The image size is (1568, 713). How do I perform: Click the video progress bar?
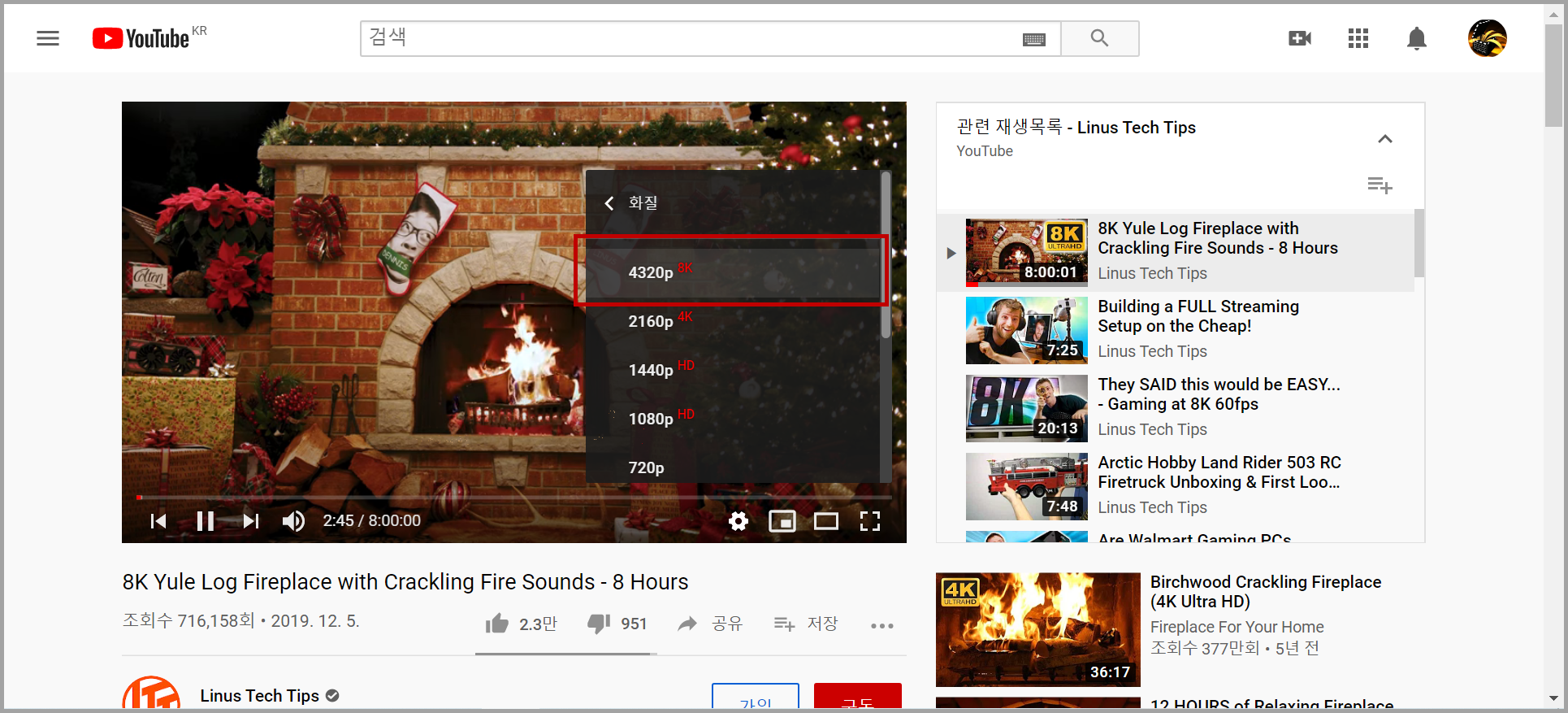click(514, 497)
